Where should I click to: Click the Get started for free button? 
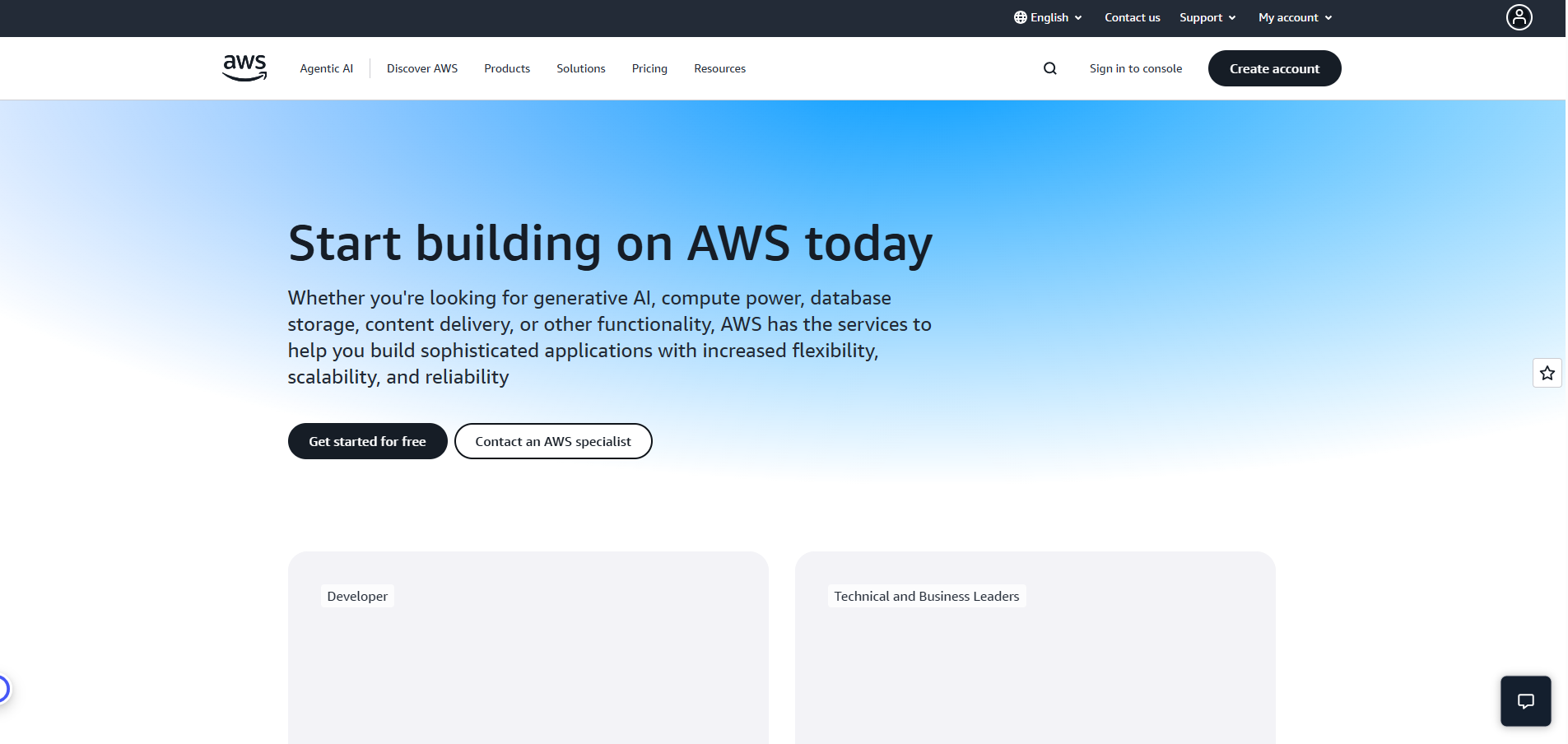click(x=367, y=441)
